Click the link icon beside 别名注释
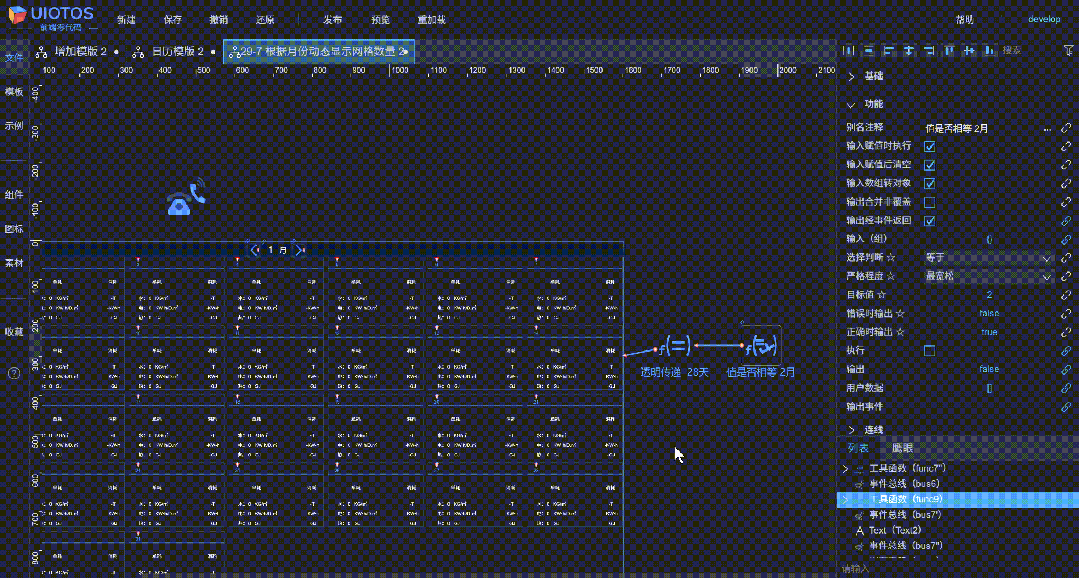This screenshot has height=578, width=1079. pos(1066,129)
